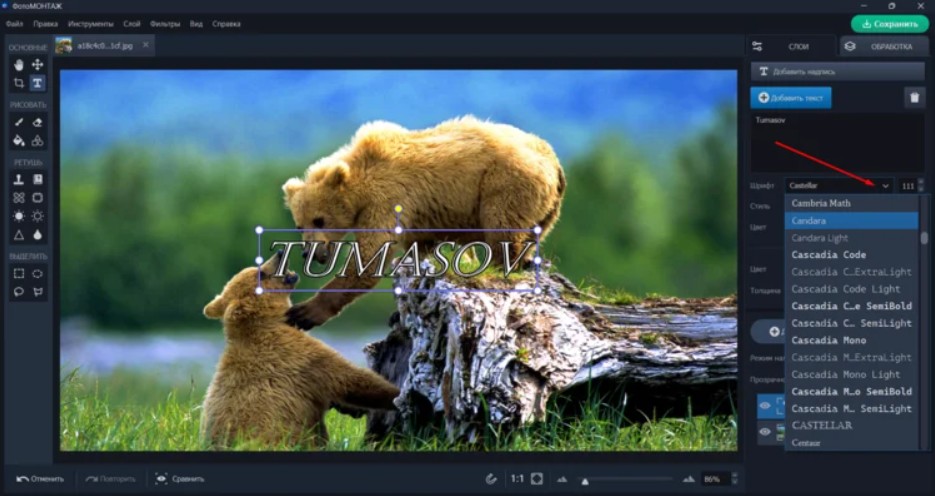Toggle visibility of the second layer
935x496 pixels.
[x=766, y=432]
